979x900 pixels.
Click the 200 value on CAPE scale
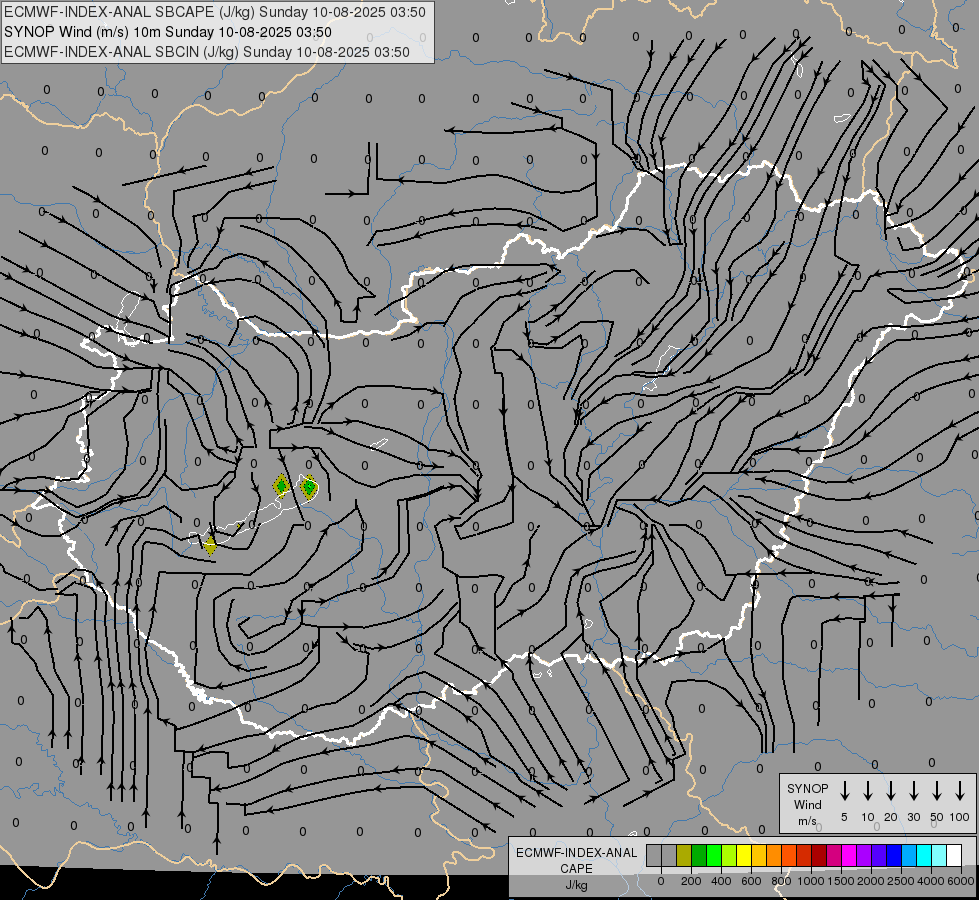pos(691,881)
